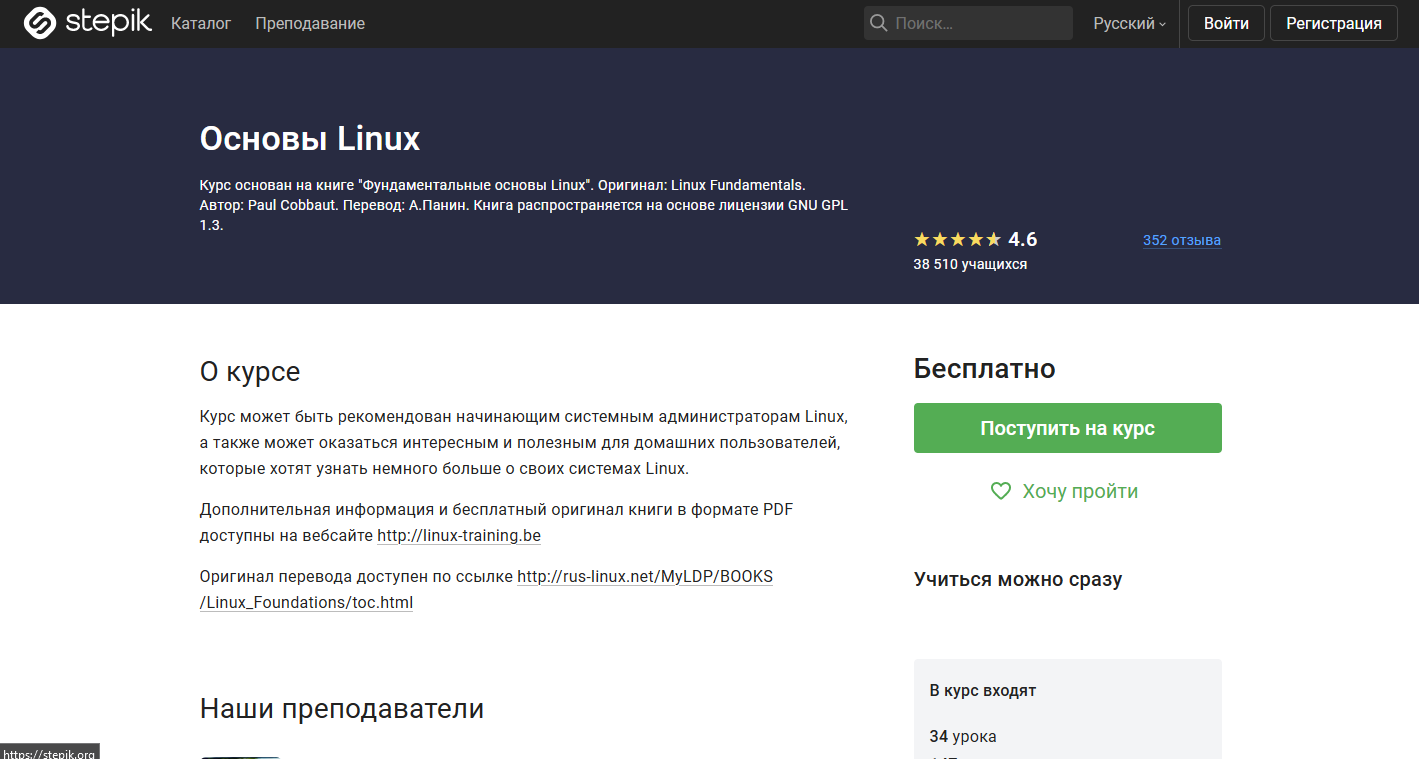Screen dimensions: 1419x759
Task: Click the Бесплатно price label
Action: point(984,368)
